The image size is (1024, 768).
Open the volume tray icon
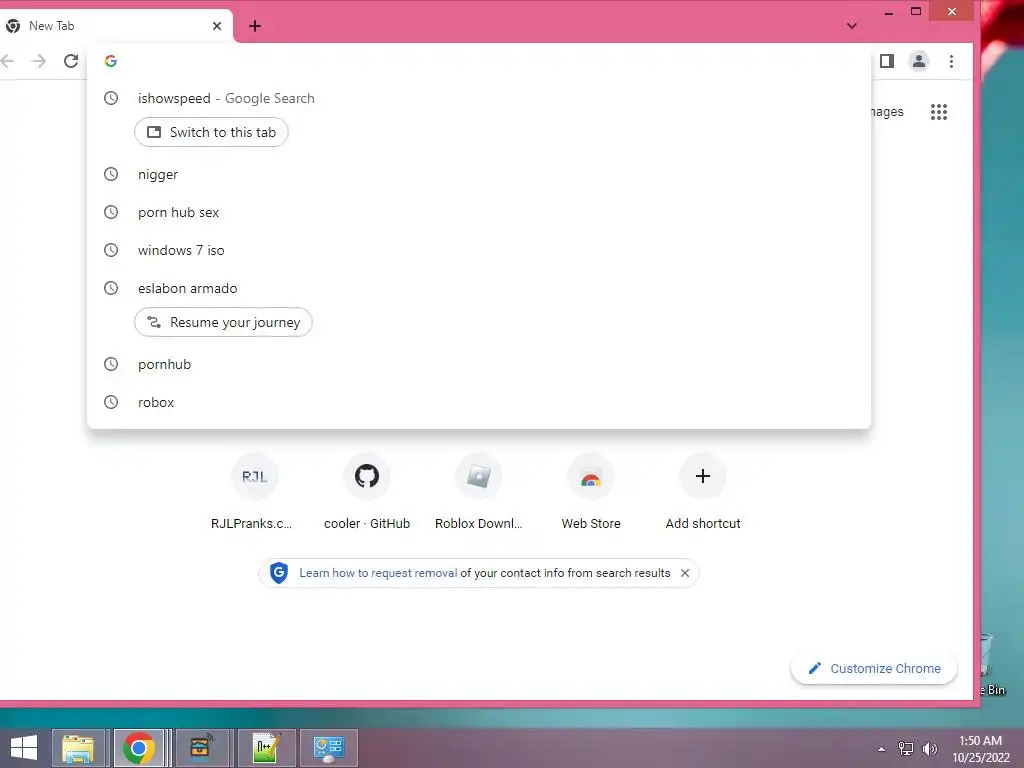click(x=930, y=748)
